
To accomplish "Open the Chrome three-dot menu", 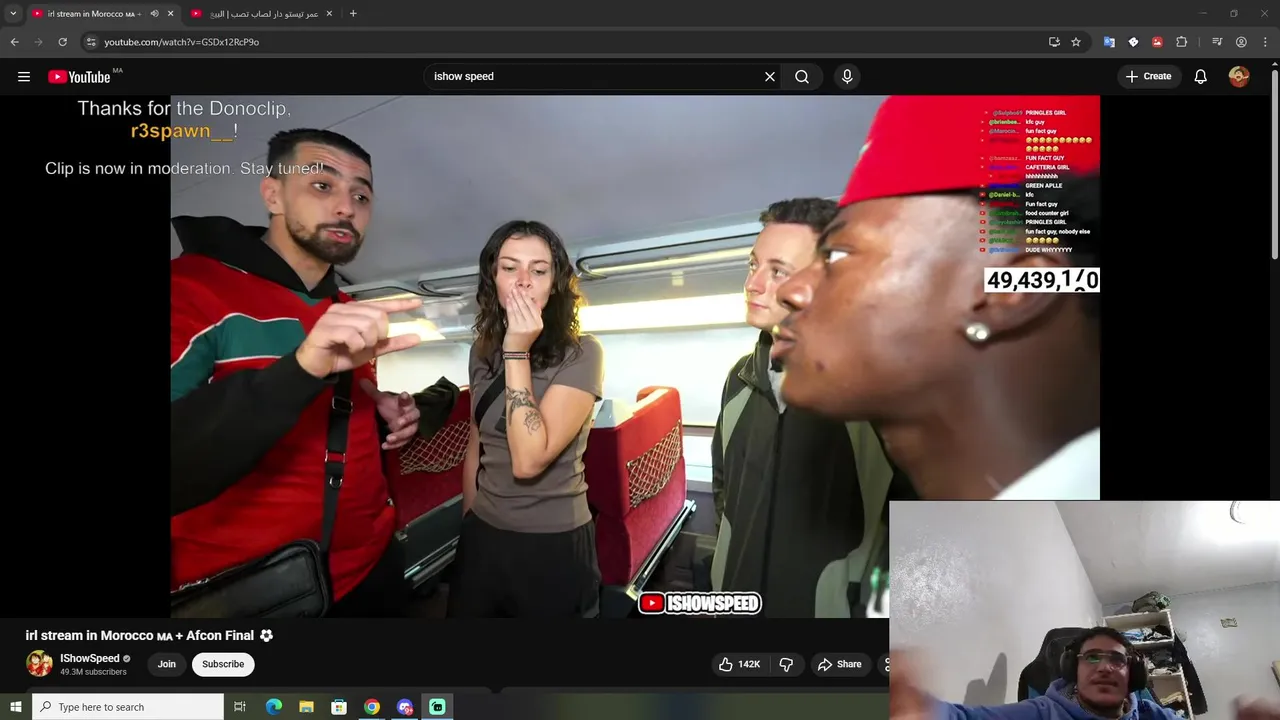I will (x=1265, y=42).
